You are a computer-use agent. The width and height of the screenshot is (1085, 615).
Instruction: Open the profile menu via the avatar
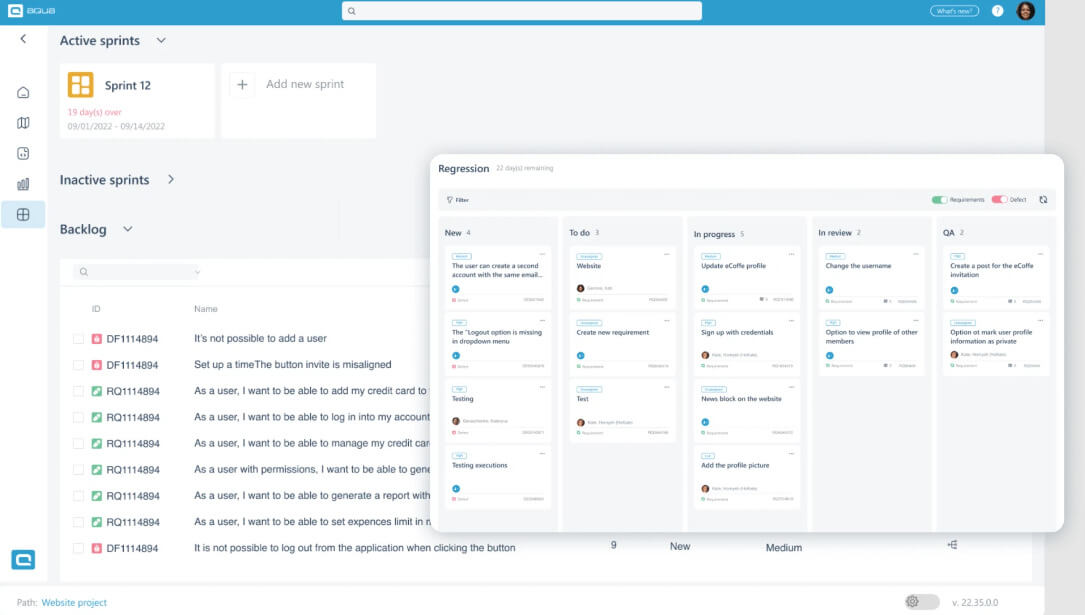click(x=1025, y=11)
